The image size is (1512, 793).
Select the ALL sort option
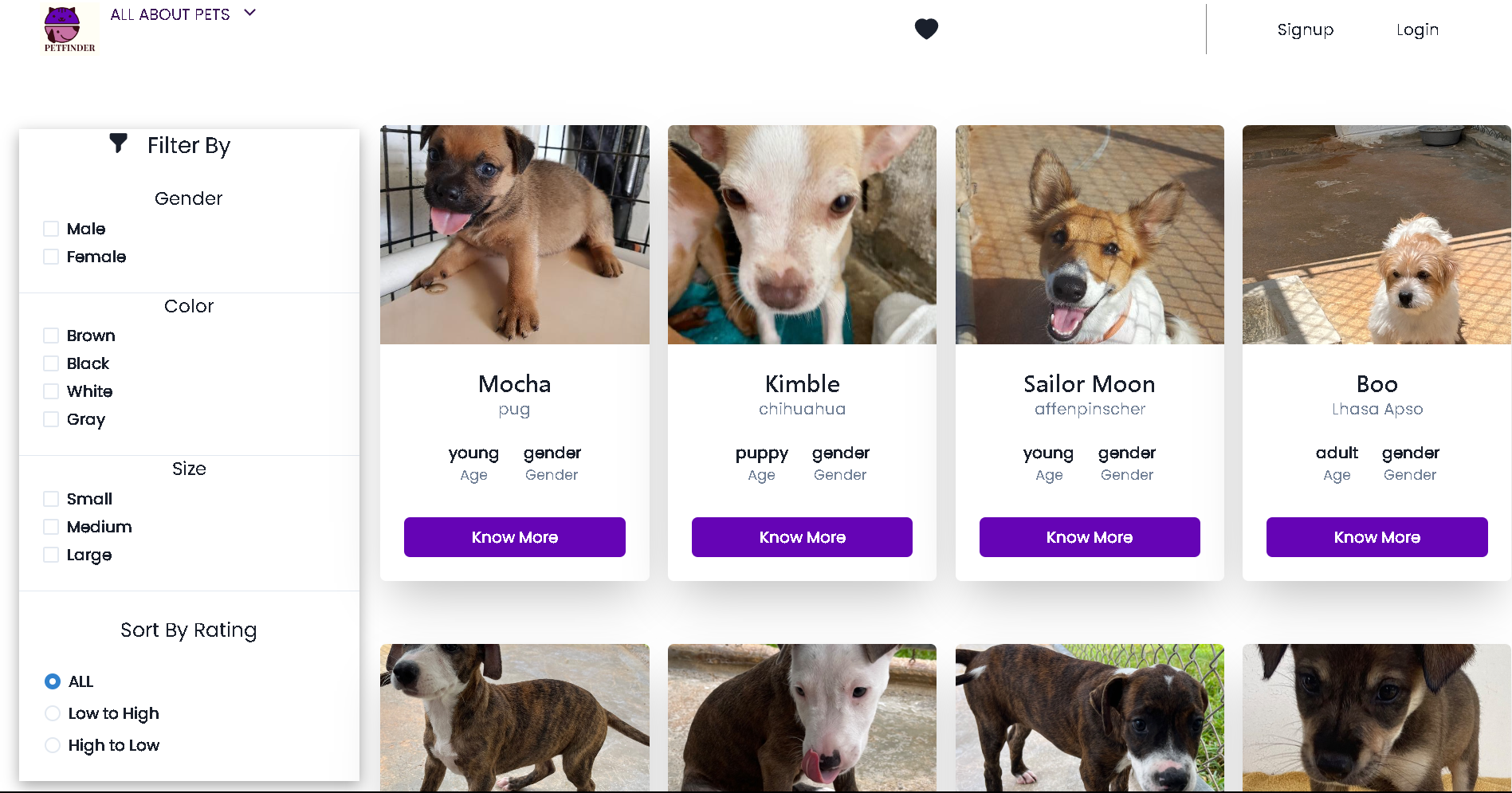click(x=53, y=681)
